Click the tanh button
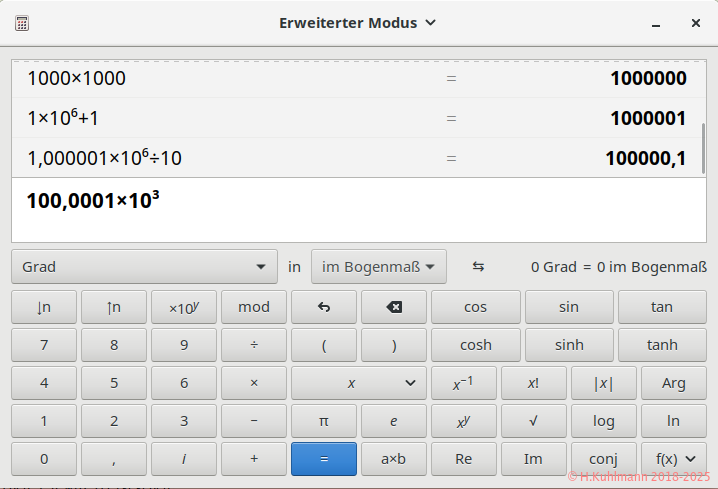This screenshot has width=718, height=489. pos(662,345)
